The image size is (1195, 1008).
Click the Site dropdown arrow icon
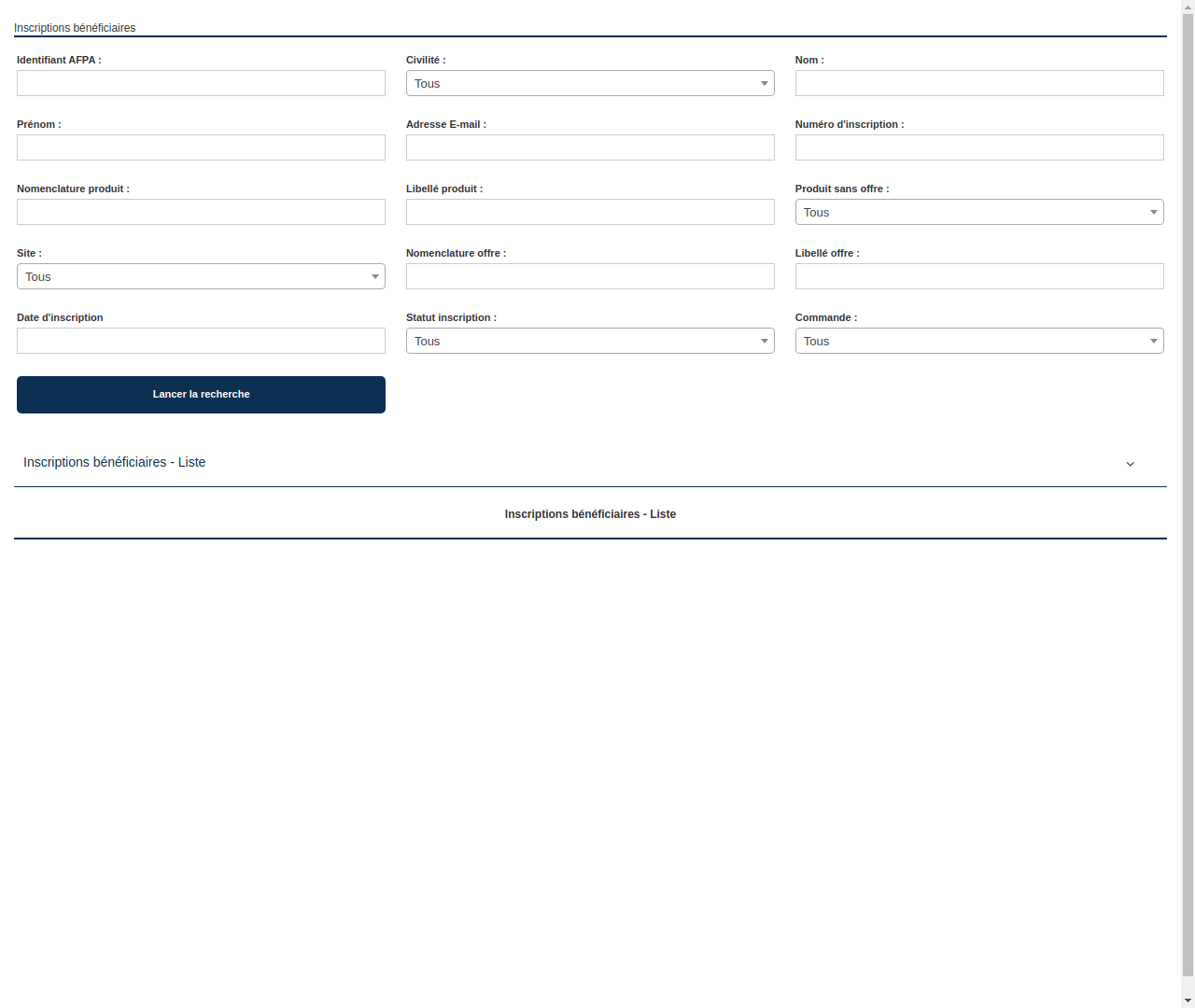coord(375,276)
